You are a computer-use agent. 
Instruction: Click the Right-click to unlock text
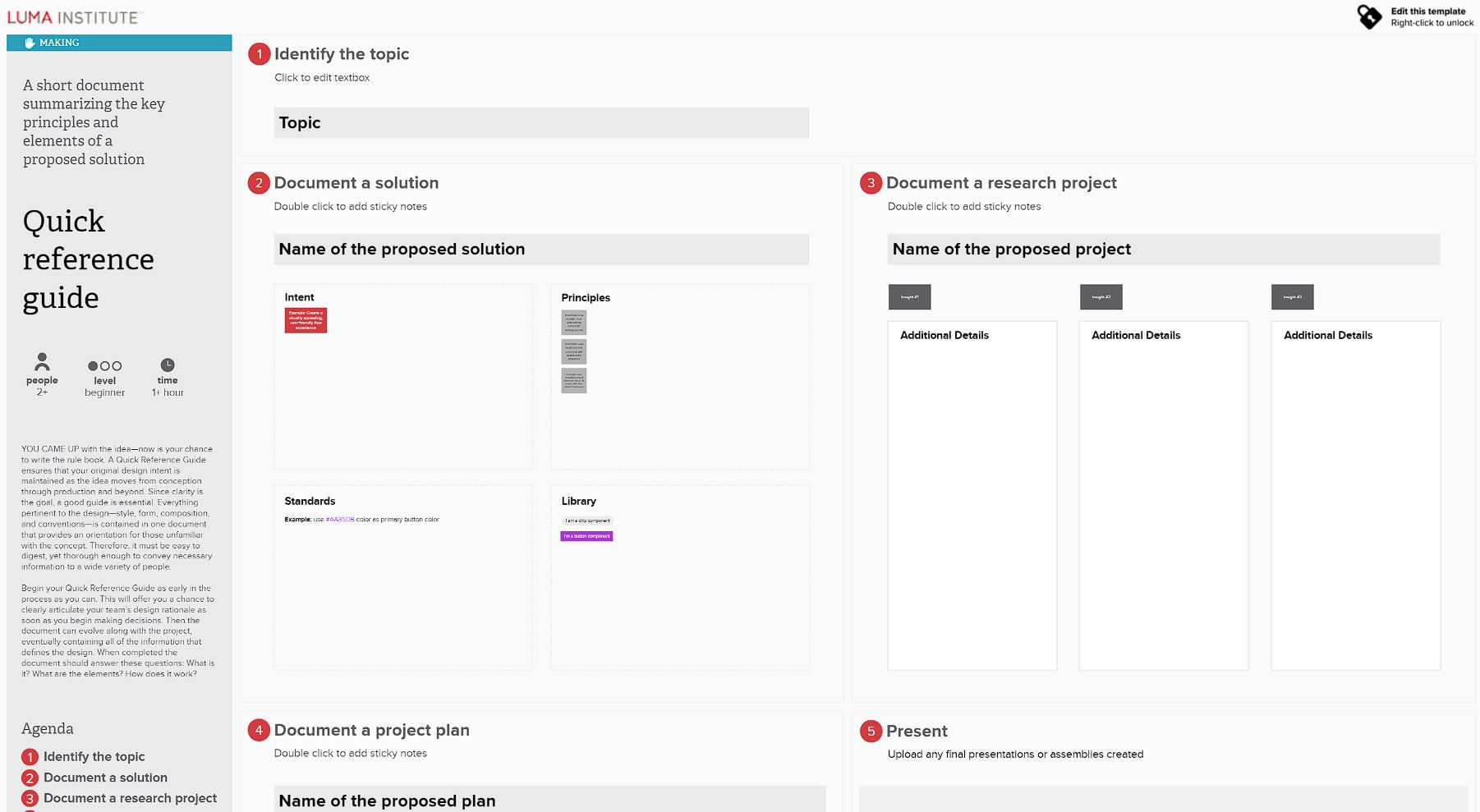point(1432,23)
